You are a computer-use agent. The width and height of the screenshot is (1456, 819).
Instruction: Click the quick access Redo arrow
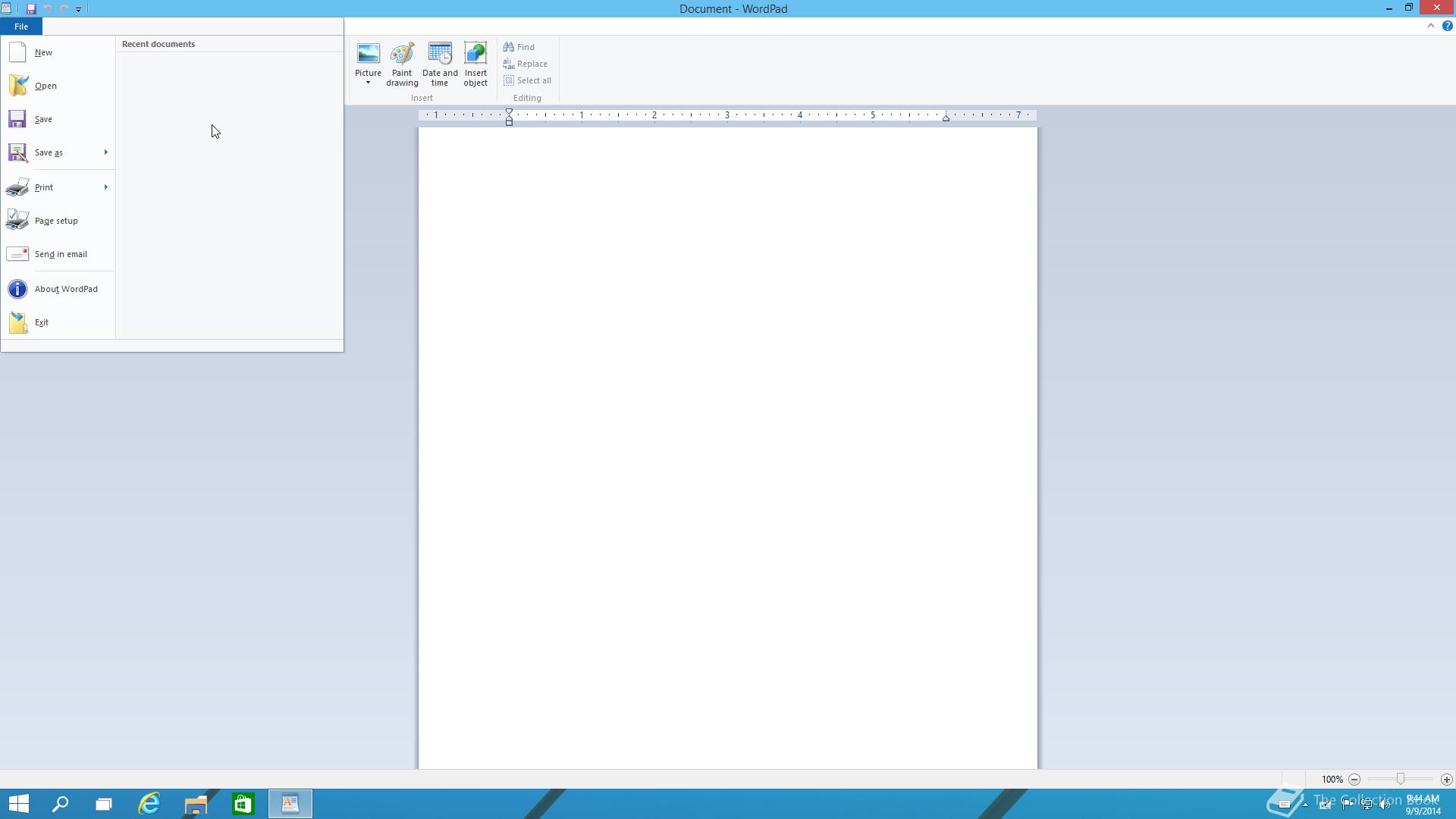tap(64, 9)
